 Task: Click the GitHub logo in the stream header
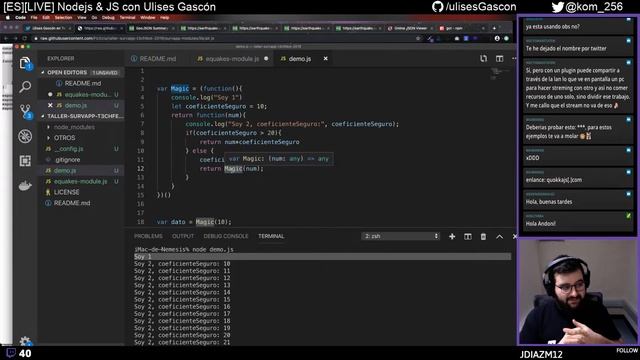(x=438, y=7)
